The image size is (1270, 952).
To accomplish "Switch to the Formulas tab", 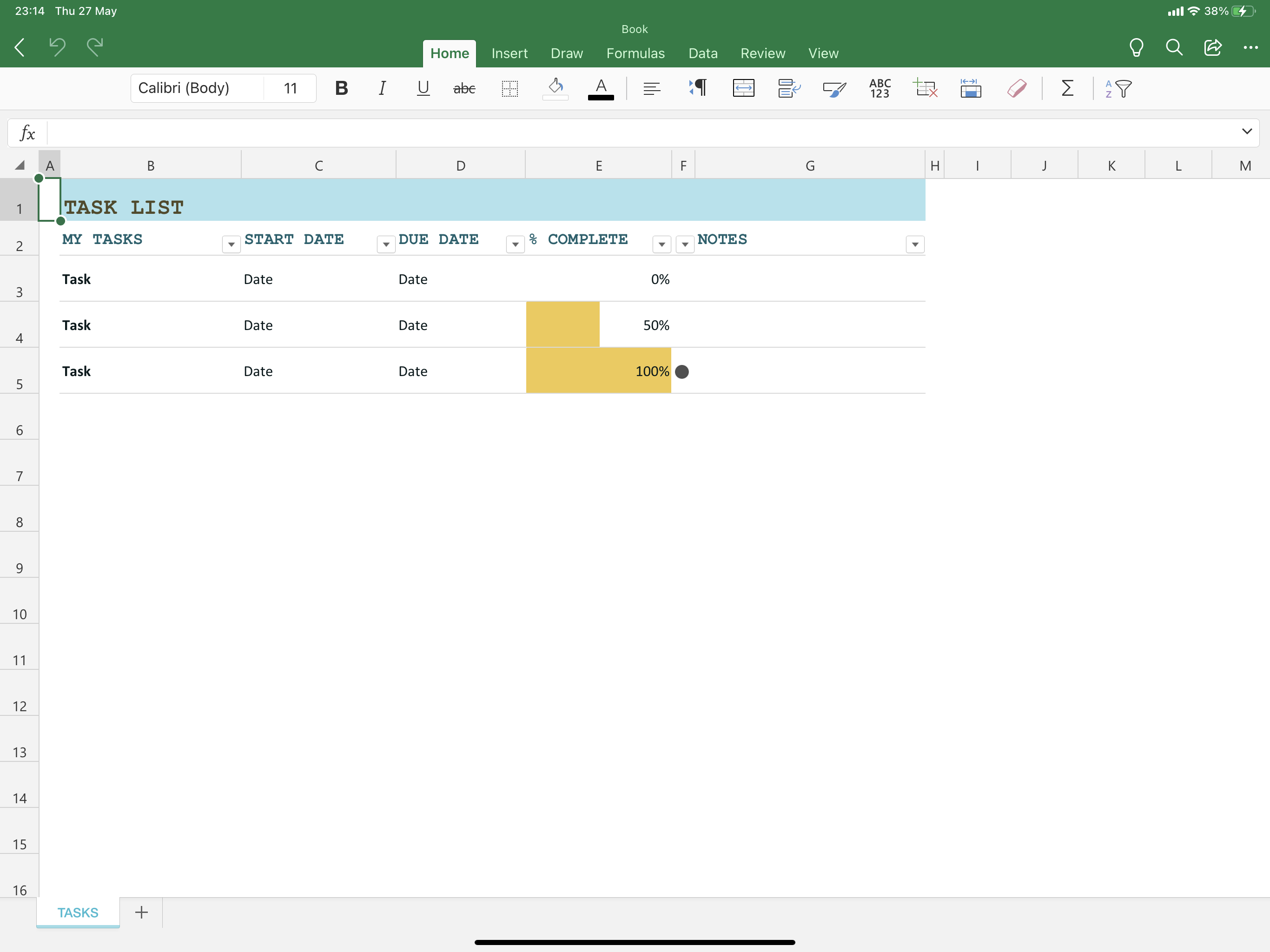I will [x=635, y=53].
